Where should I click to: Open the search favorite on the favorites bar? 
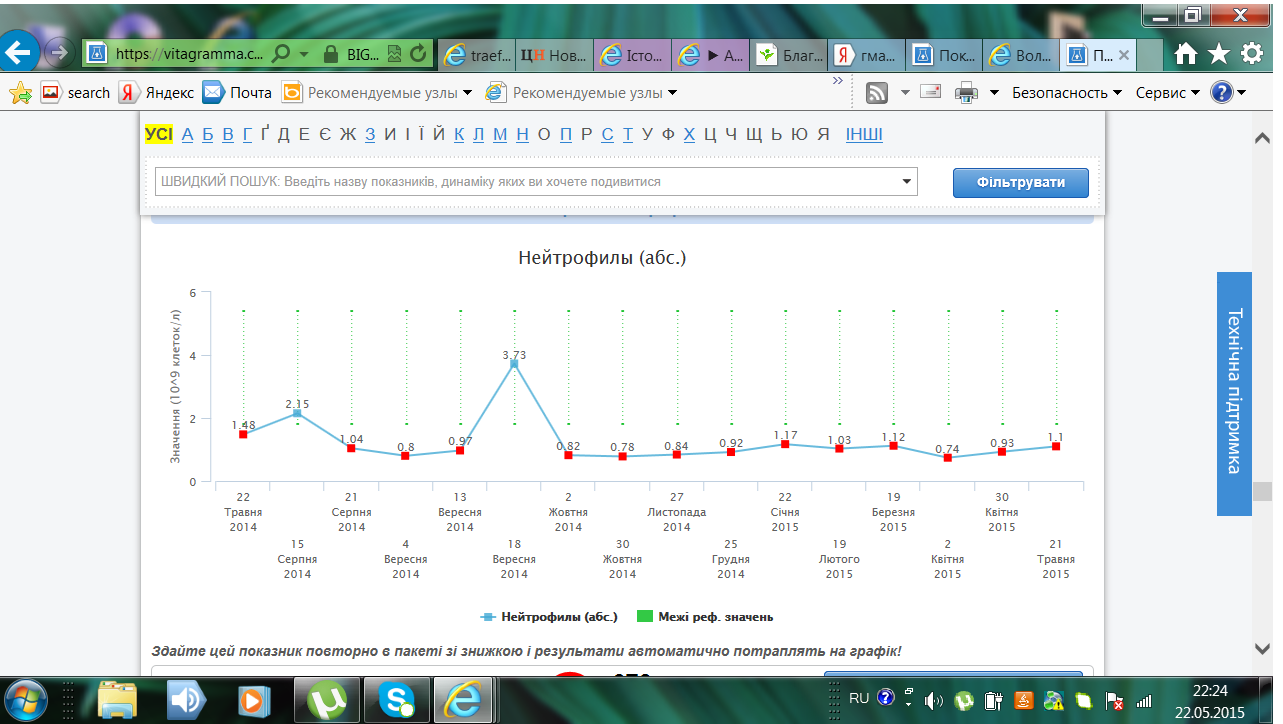click(76, 93)
